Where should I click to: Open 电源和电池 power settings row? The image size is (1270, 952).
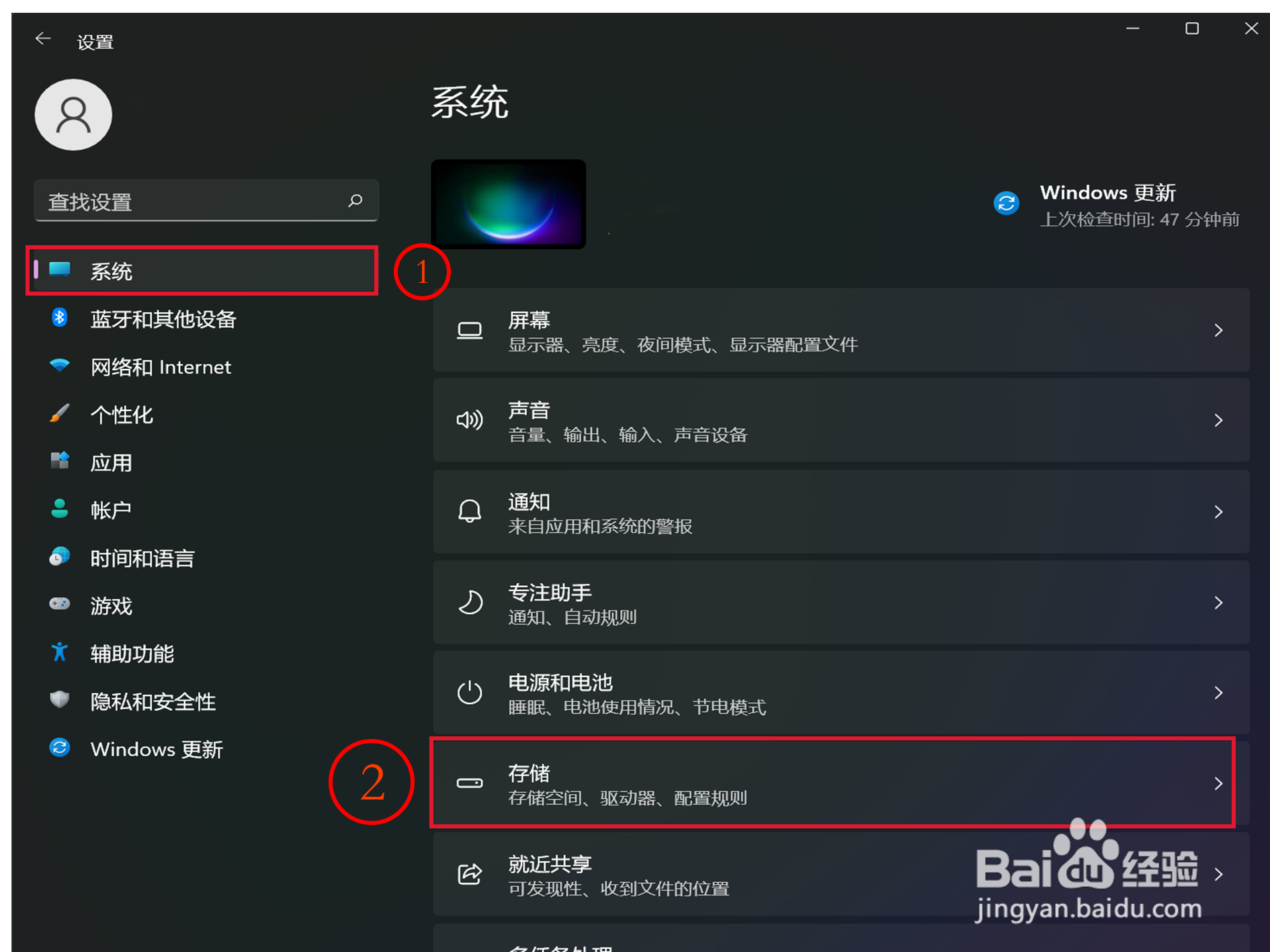[x=841, y=693]
